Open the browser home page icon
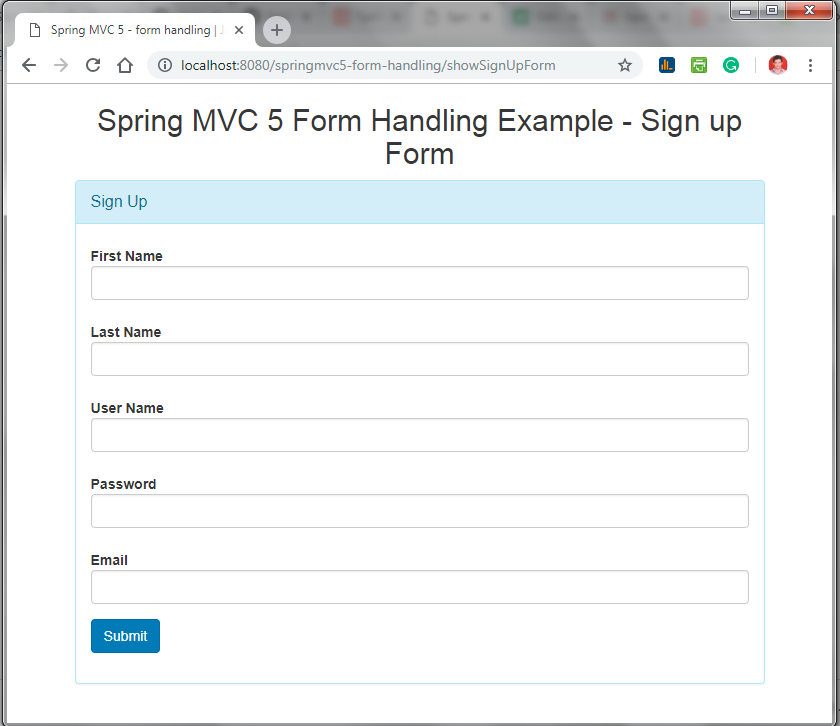Image resolution: width=840 pixels, height=726 pixels. (125, 65)
